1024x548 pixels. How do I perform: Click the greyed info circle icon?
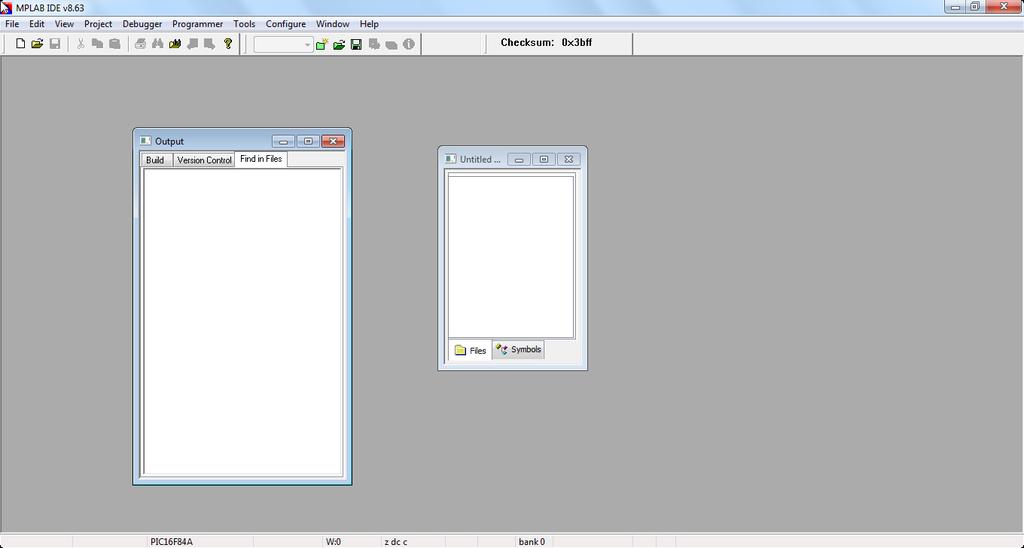click(409, 44)
